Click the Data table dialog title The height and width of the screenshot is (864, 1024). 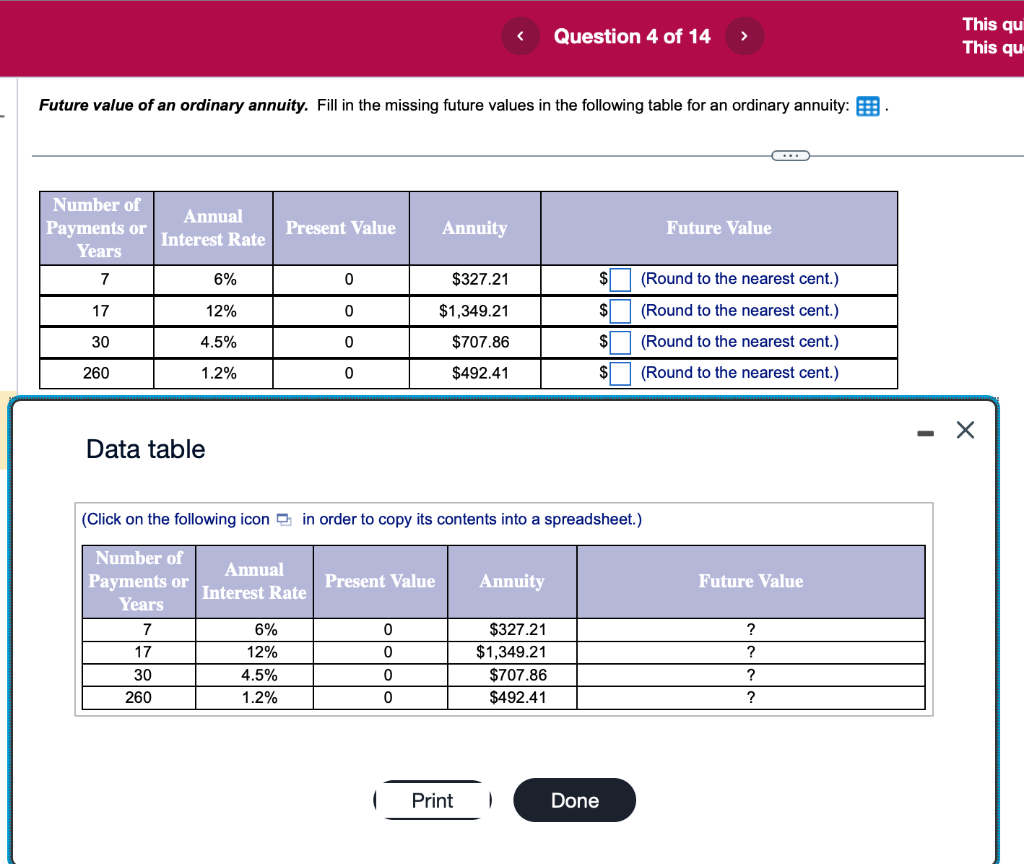[145, 449]
